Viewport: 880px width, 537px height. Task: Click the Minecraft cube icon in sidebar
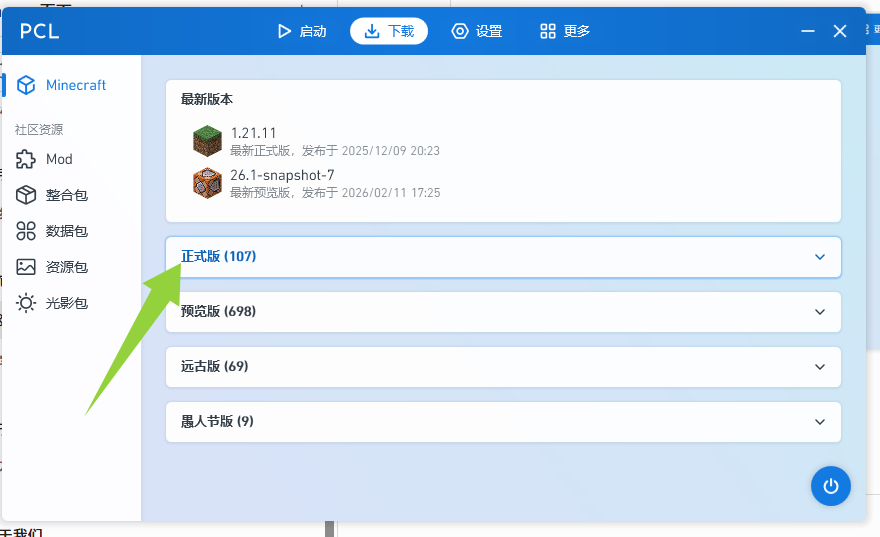tap(26, 85)
